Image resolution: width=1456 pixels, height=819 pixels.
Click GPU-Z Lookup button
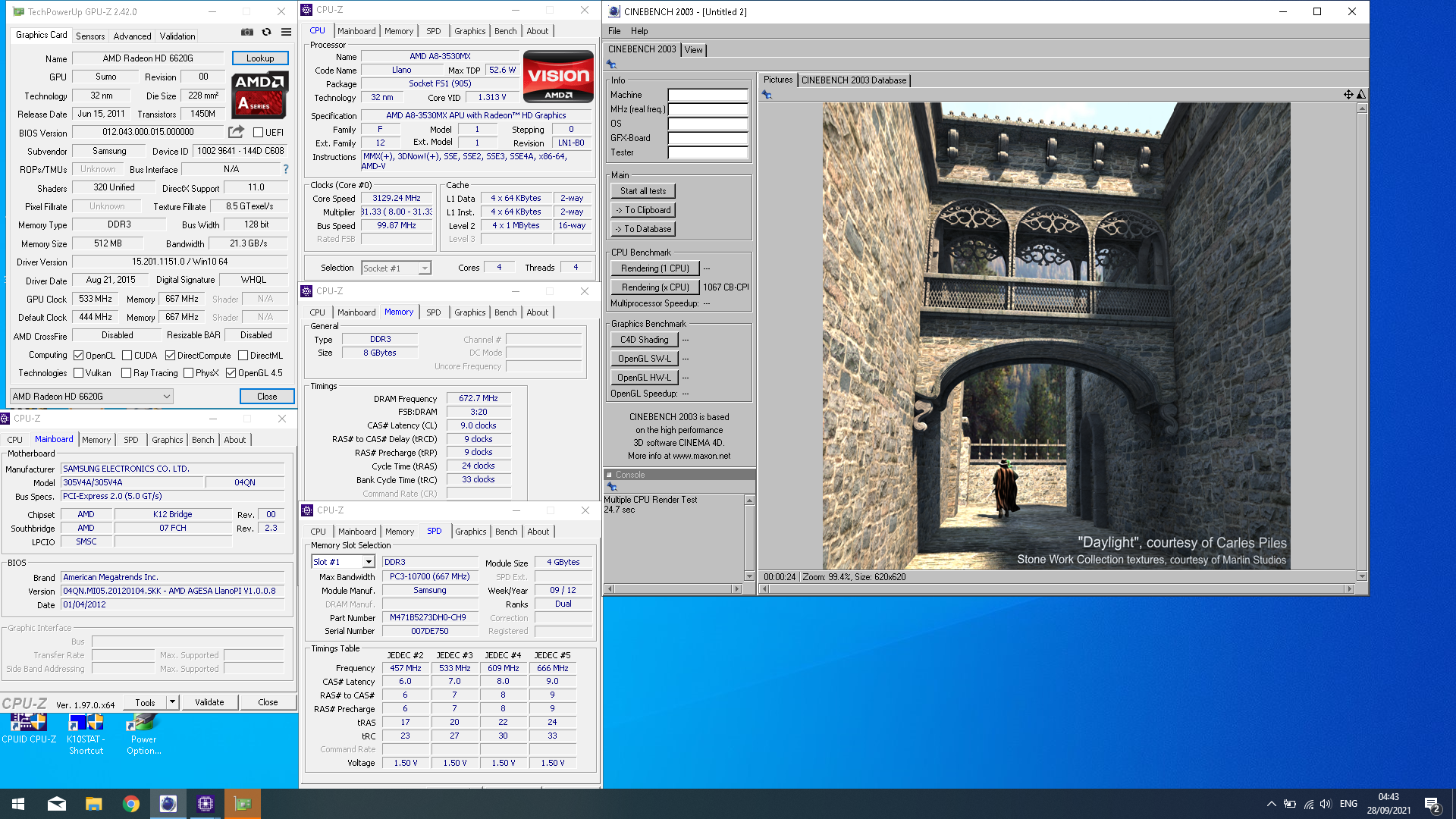coord(260,58)
